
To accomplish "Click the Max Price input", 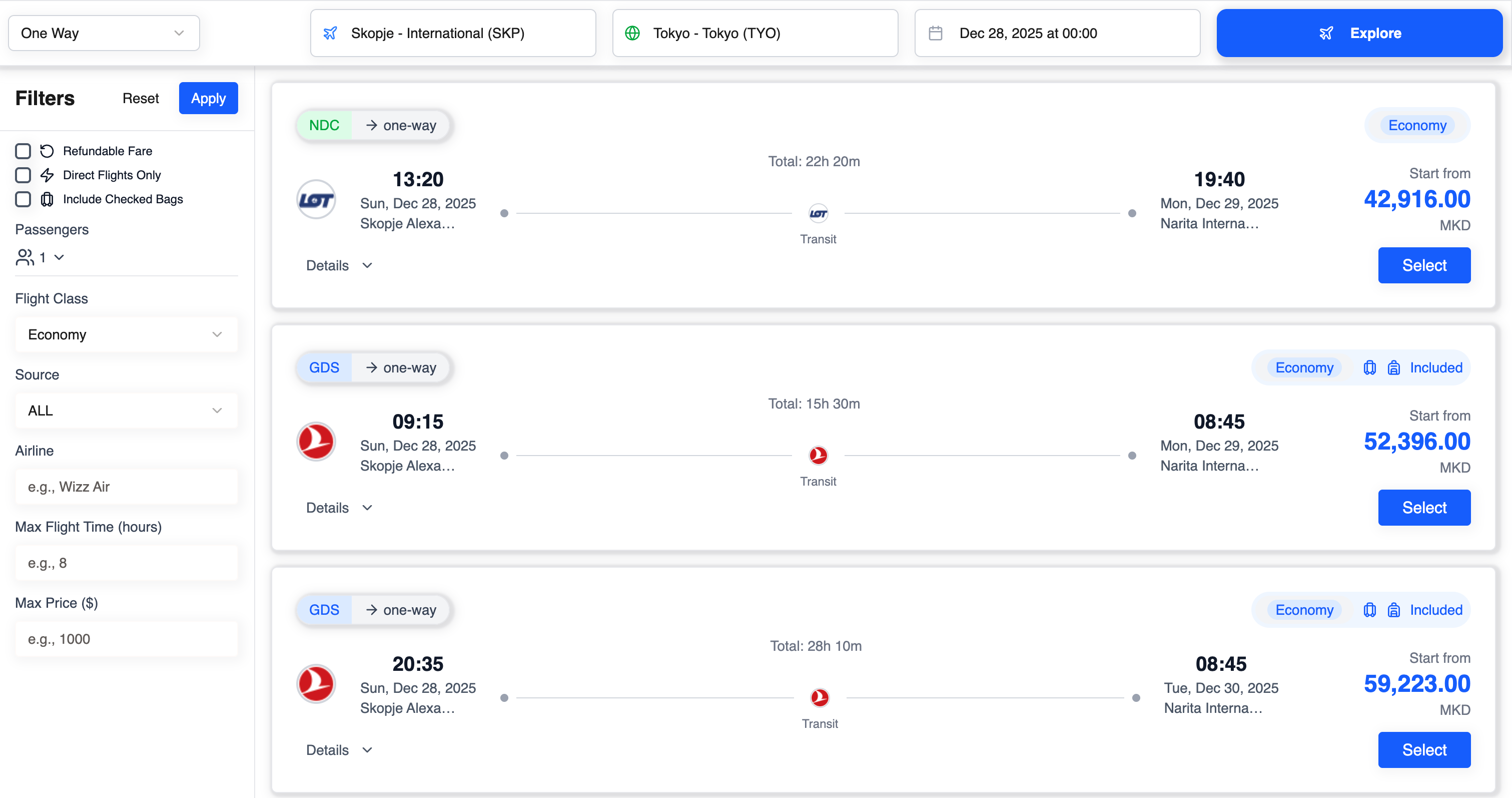I will click(x=126, y=639).
